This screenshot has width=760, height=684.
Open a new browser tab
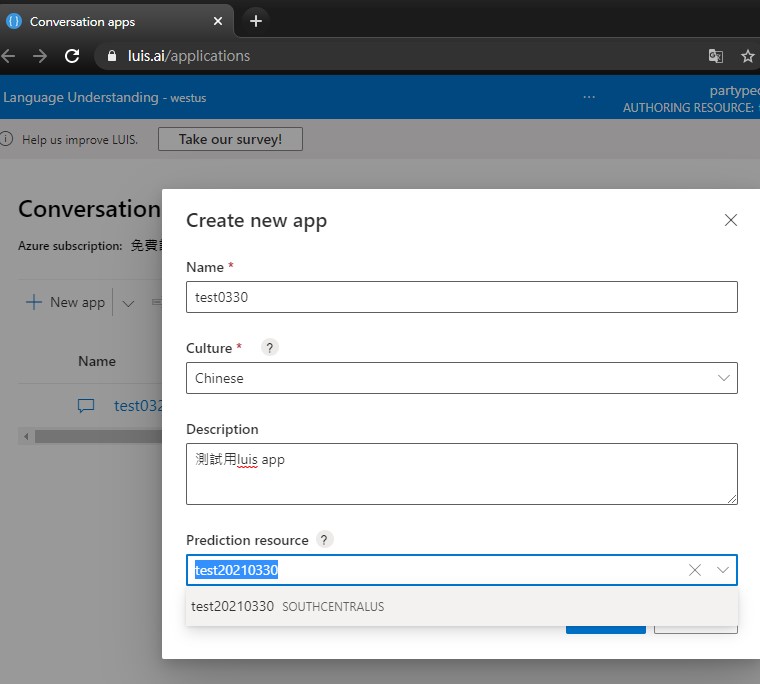255,21
